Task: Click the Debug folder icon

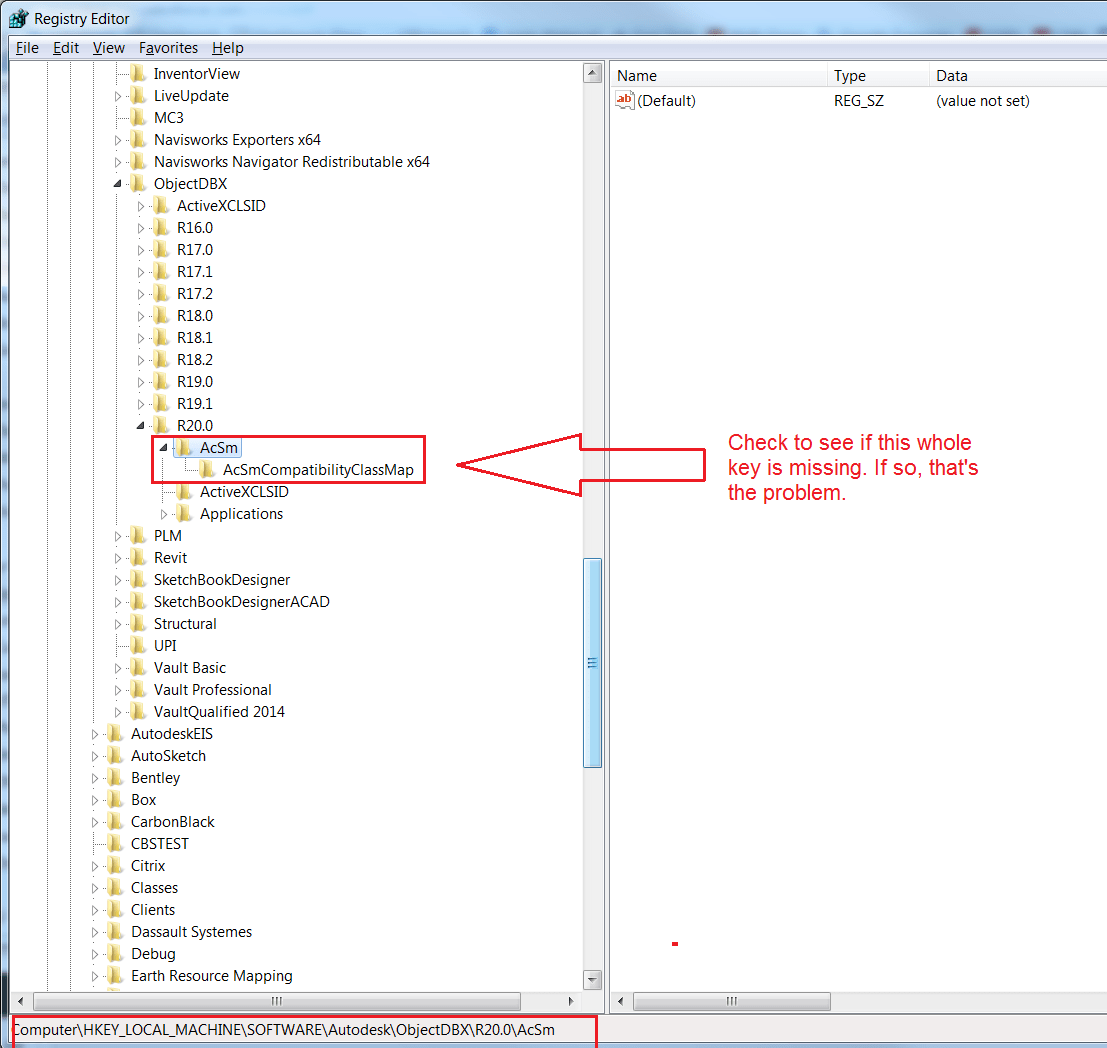Action: [x=115, y=953]
